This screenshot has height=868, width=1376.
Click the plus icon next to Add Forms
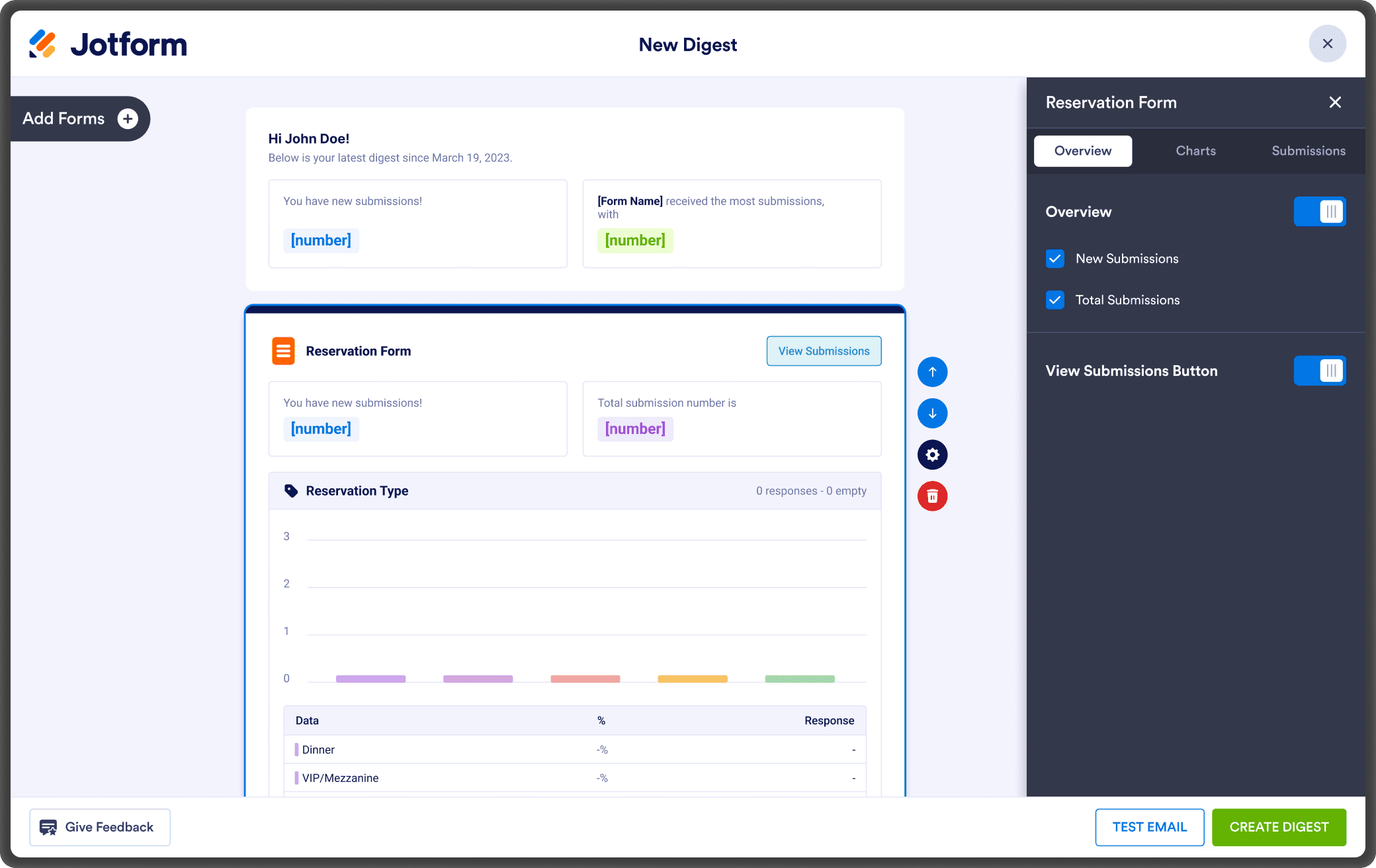tap(128, 118)
